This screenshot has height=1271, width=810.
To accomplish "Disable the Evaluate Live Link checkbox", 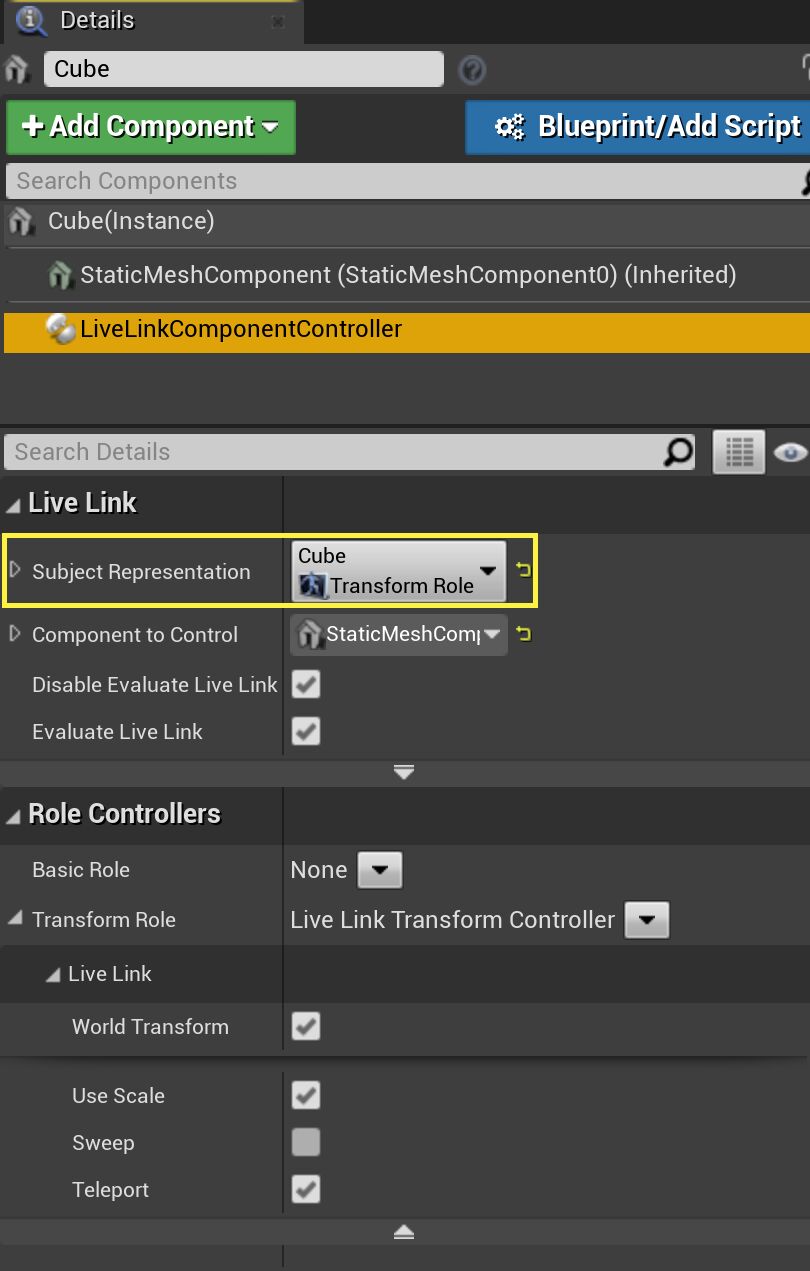I will (x=305, y=731).
